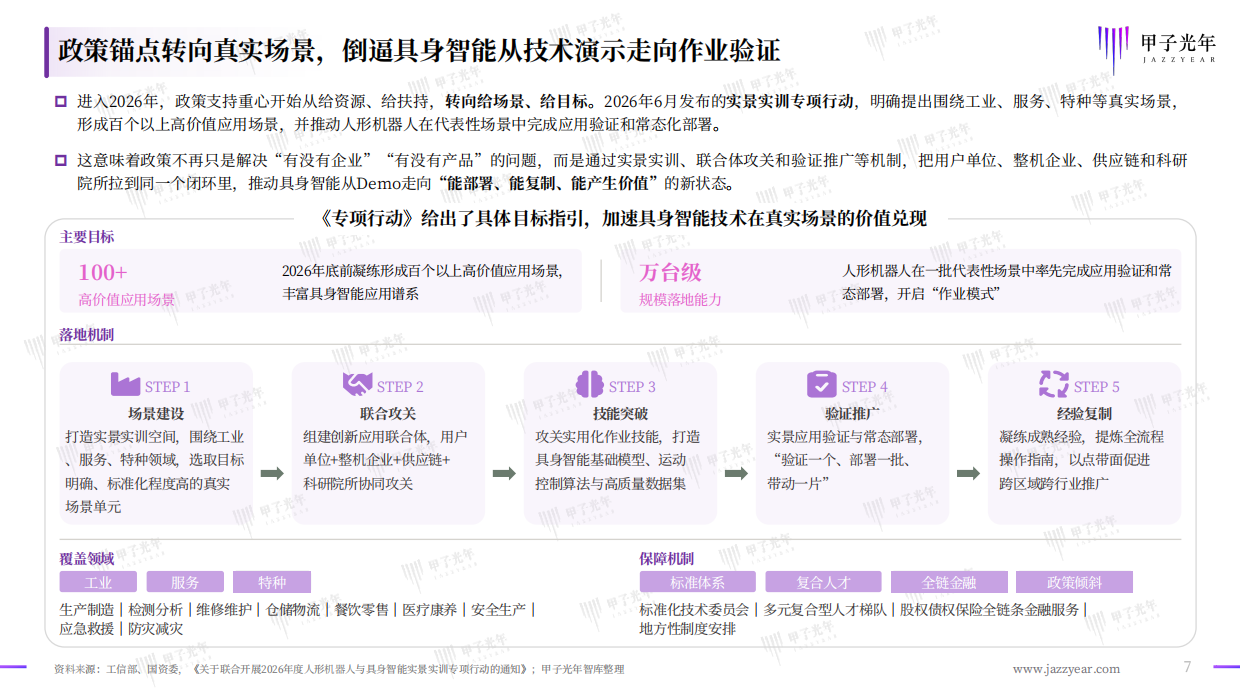Click the text 防灾减灾
The image size is (1240, 697).
(x=156, y=629)
